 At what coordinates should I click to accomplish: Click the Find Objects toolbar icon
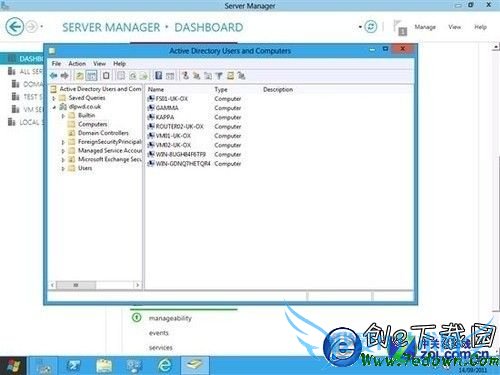(x=230, y=76)
